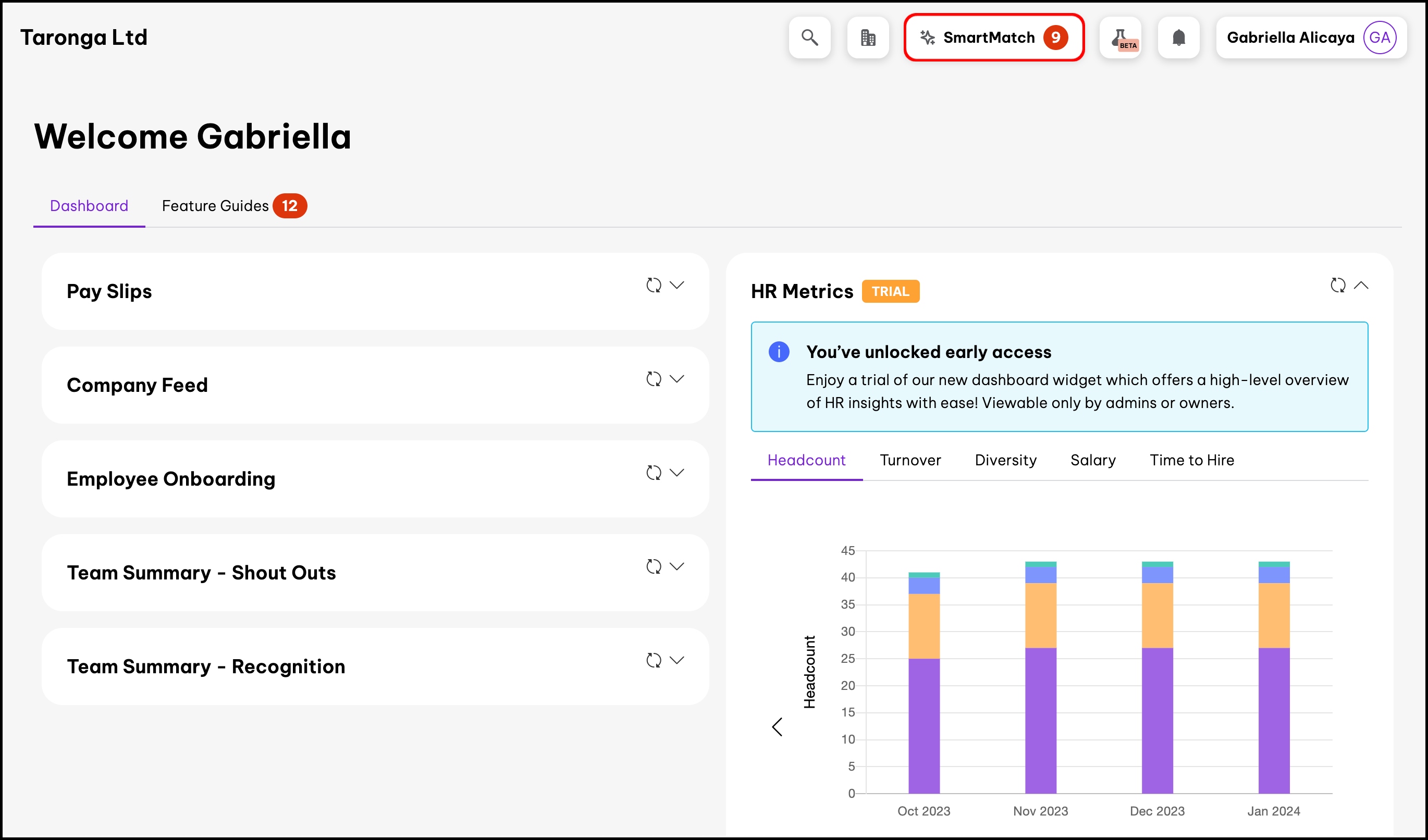Refresh the HR Metrics widget
This screenshot has width=1428, height=840.
[1337, 285]
